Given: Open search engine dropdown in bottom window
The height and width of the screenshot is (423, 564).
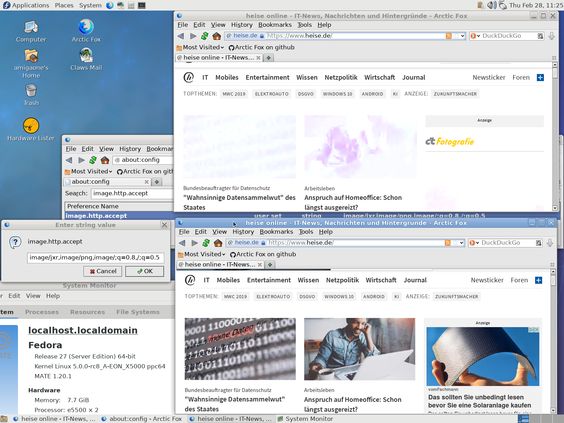Looking at the screenshot, I should point(475,243).
